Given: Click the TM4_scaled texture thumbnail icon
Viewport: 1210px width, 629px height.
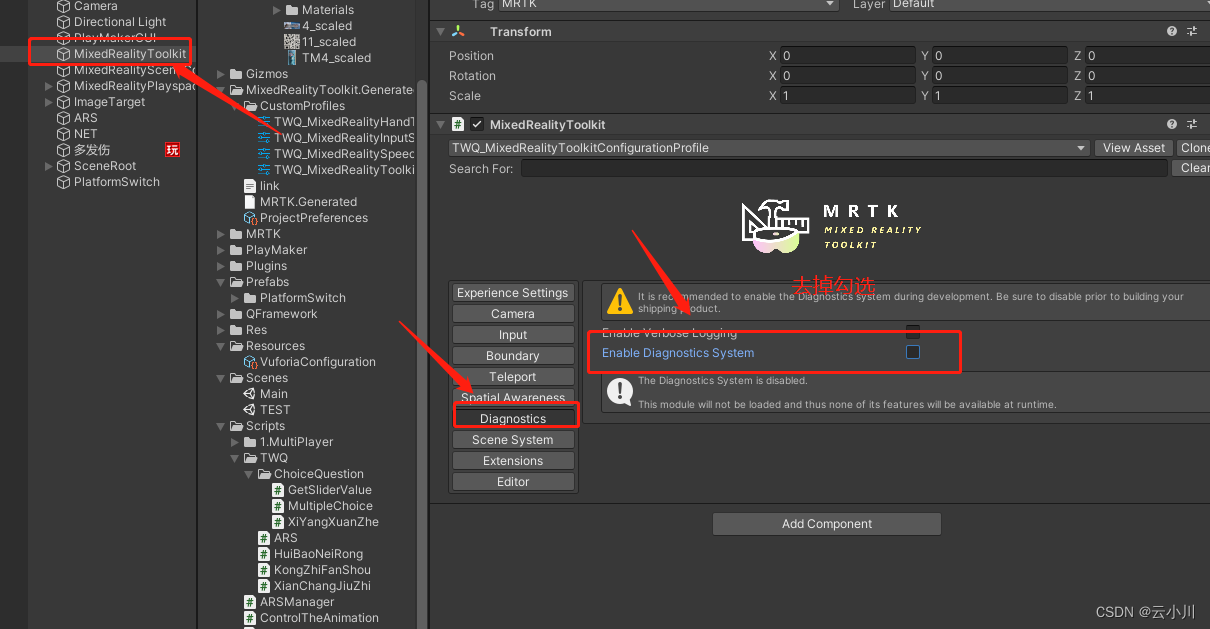Looking at the screenshot, I should 292,58.
